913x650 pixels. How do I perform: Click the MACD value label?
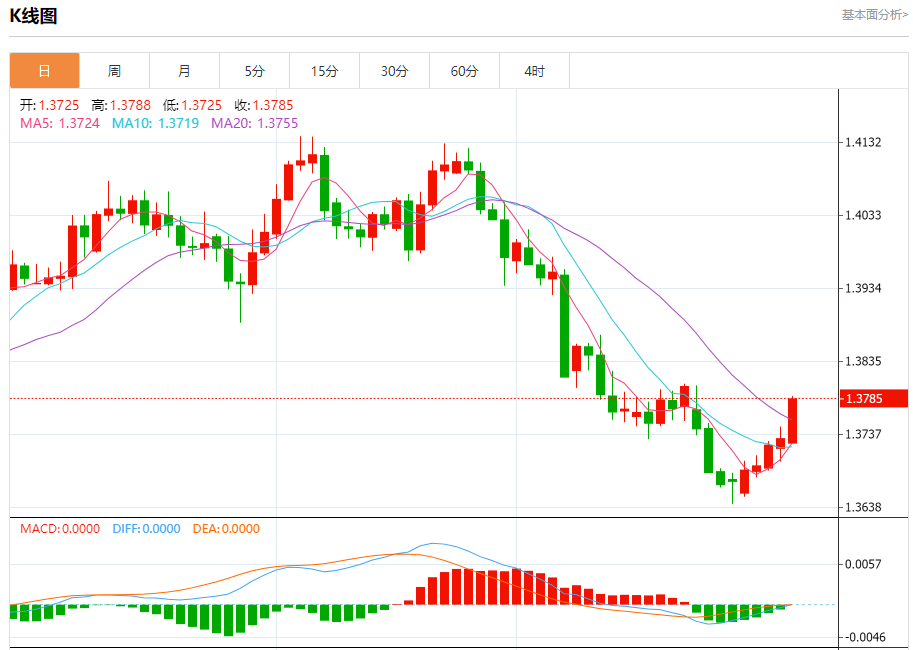(x=60, y=529)
